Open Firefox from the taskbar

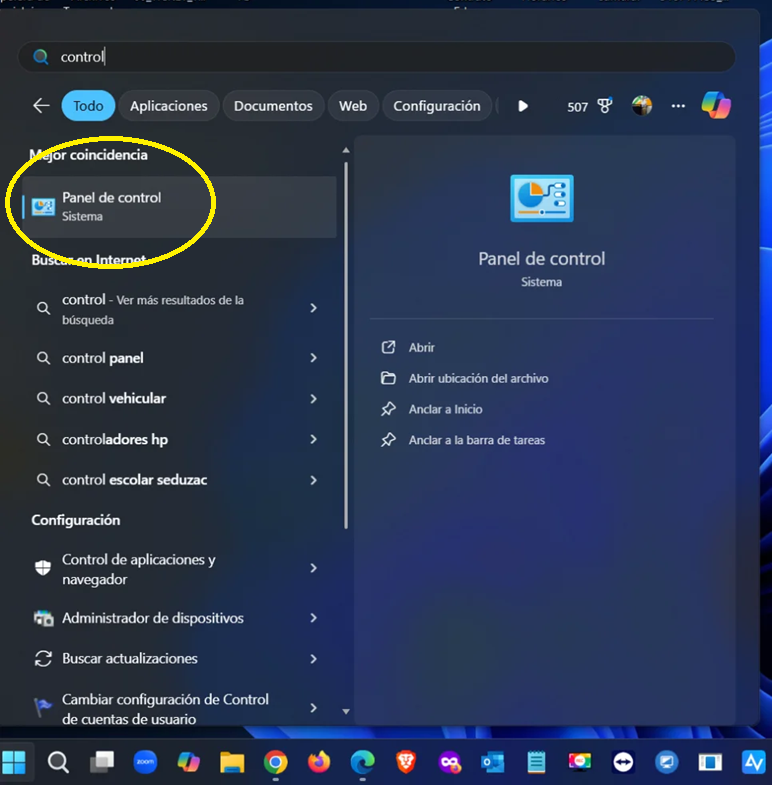[x=319, y=763]
